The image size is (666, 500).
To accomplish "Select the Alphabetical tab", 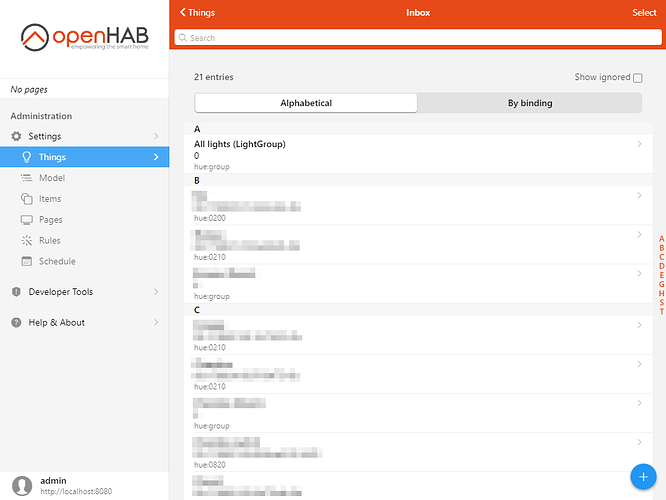I will (306, 103).
